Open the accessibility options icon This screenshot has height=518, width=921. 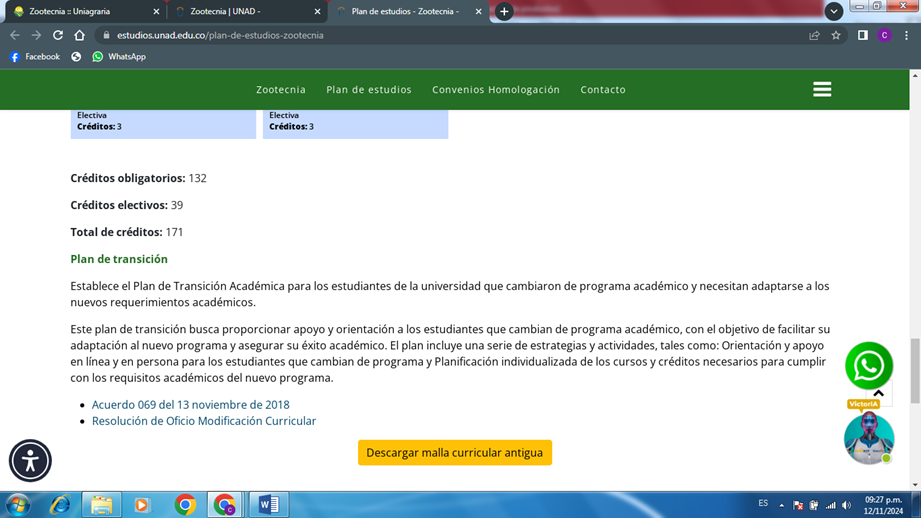[30, 460]
